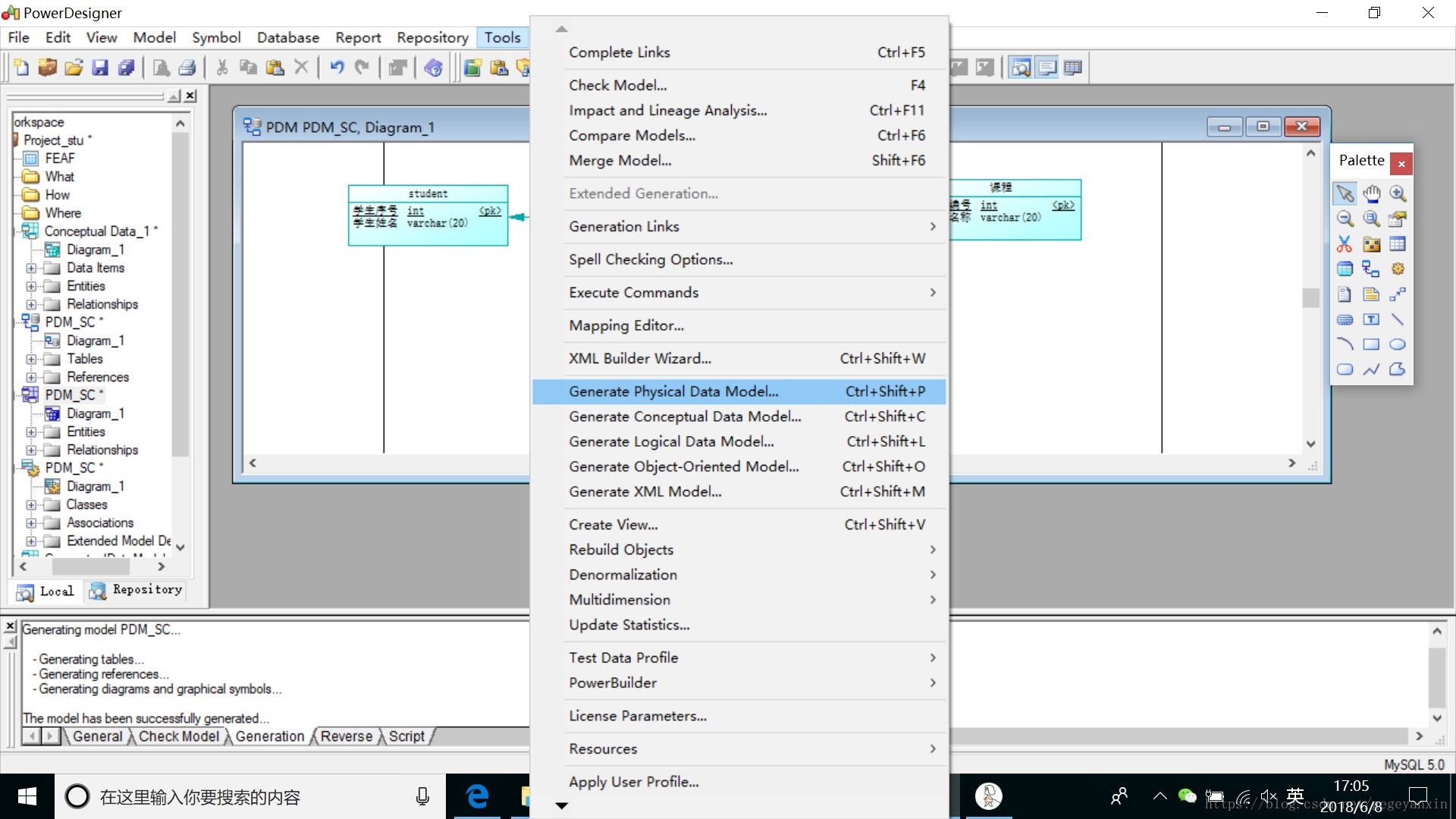Open Generate Conceptual Data Model option
The width and height of the screenshot is (1456, 819).
tap(684, 416)
